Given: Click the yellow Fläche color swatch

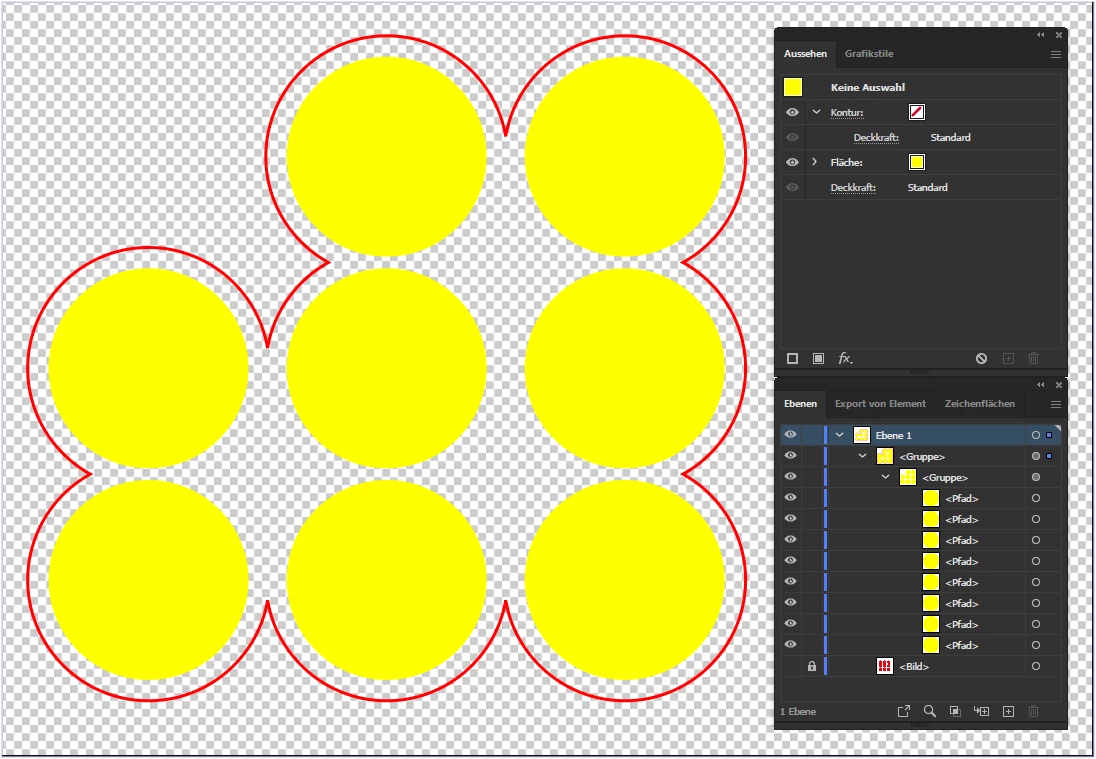Looking at the screenshot, I should (x=917, y=162).
